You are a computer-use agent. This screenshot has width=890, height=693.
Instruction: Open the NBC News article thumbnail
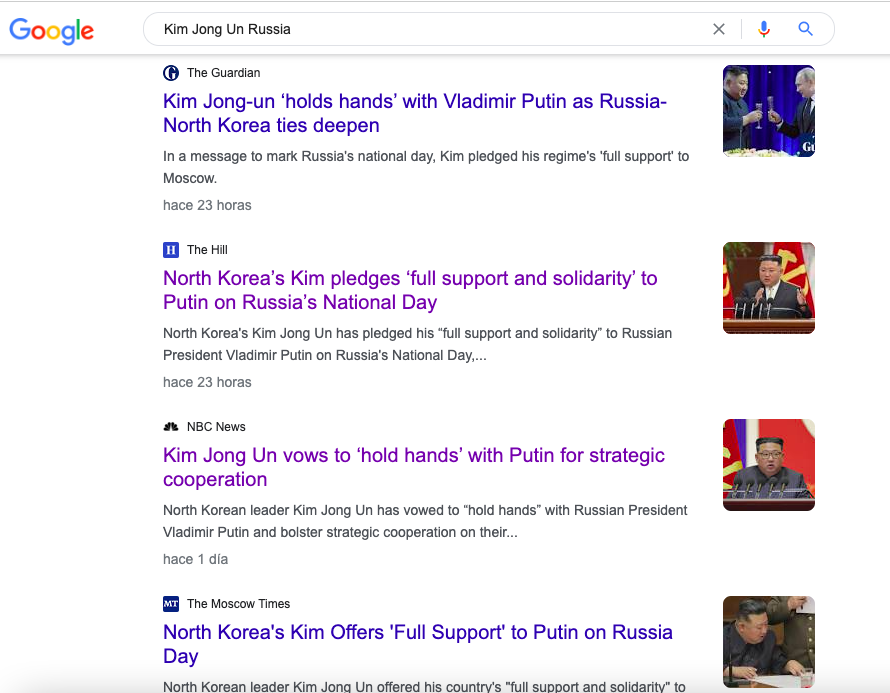[x=769, y=465]
